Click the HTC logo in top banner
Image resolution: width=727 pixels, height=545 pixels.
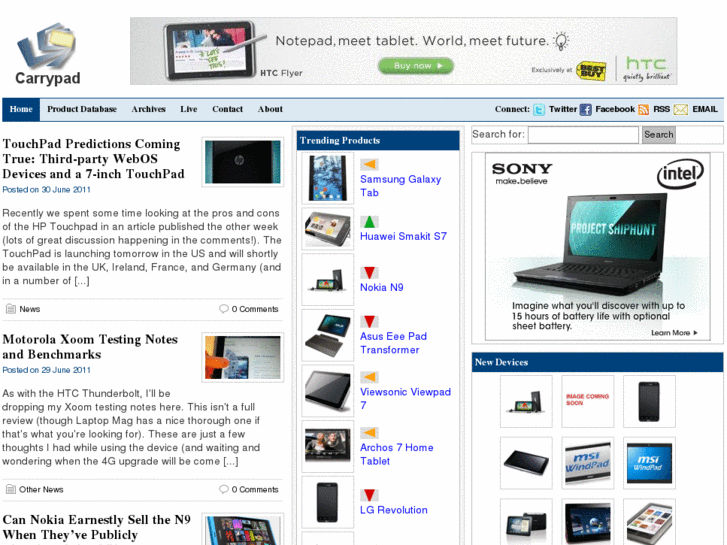click(x=646, y=68)
